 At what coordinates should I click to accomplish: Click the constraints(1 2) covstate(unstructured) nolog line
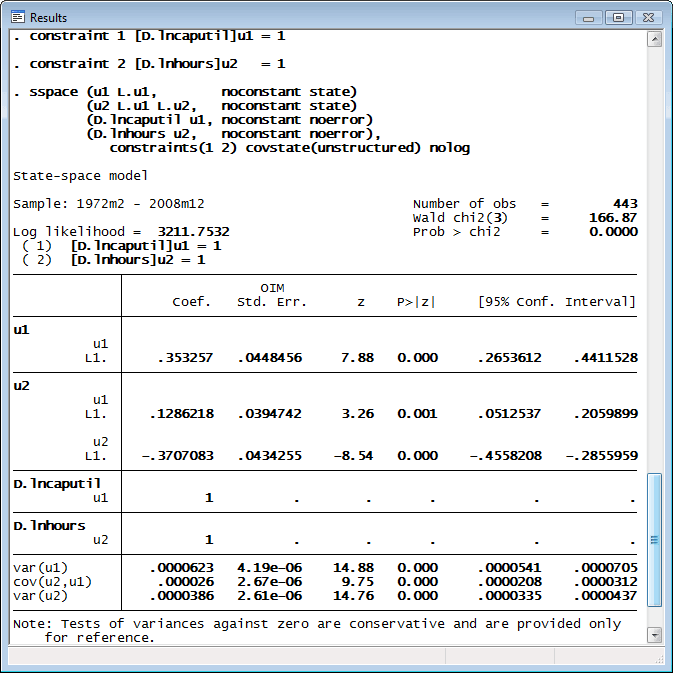pyautogui.click(x=290, y=148)
